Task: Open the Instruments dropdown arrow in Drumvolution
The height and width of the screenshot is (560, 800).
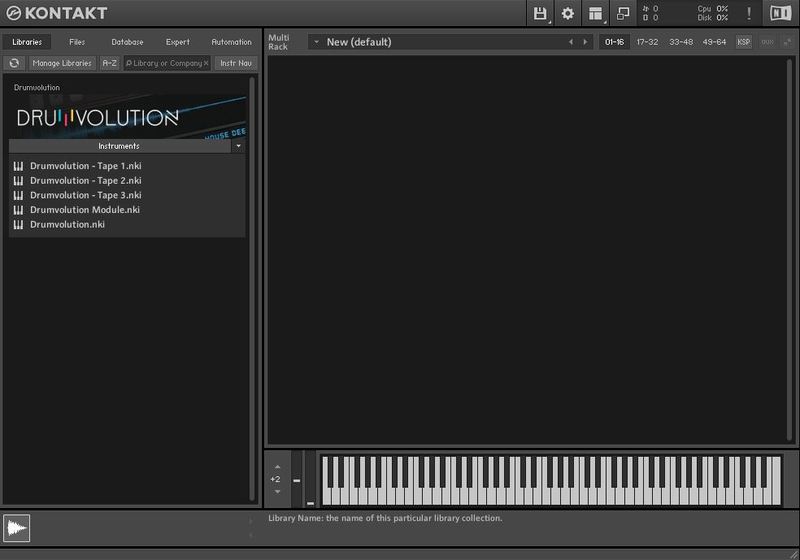Action: [x=238, y=146]
